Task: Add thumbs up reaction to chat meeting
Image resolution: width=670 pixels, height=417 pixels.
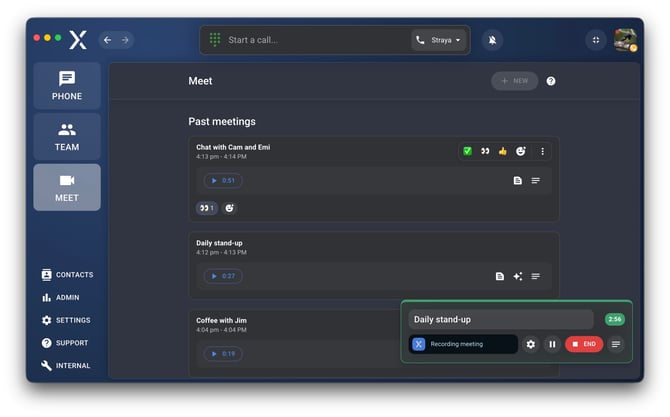Action: point(503,151)
